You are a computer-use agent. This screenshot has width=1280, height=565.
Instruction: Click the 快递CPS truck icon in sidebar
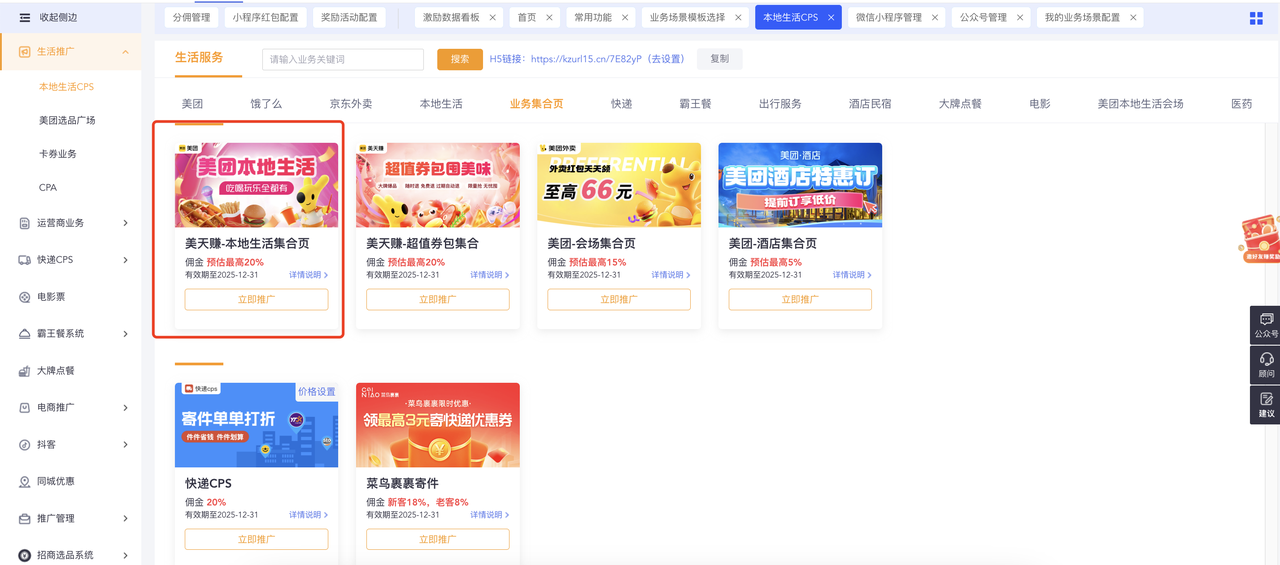point(25,260)
